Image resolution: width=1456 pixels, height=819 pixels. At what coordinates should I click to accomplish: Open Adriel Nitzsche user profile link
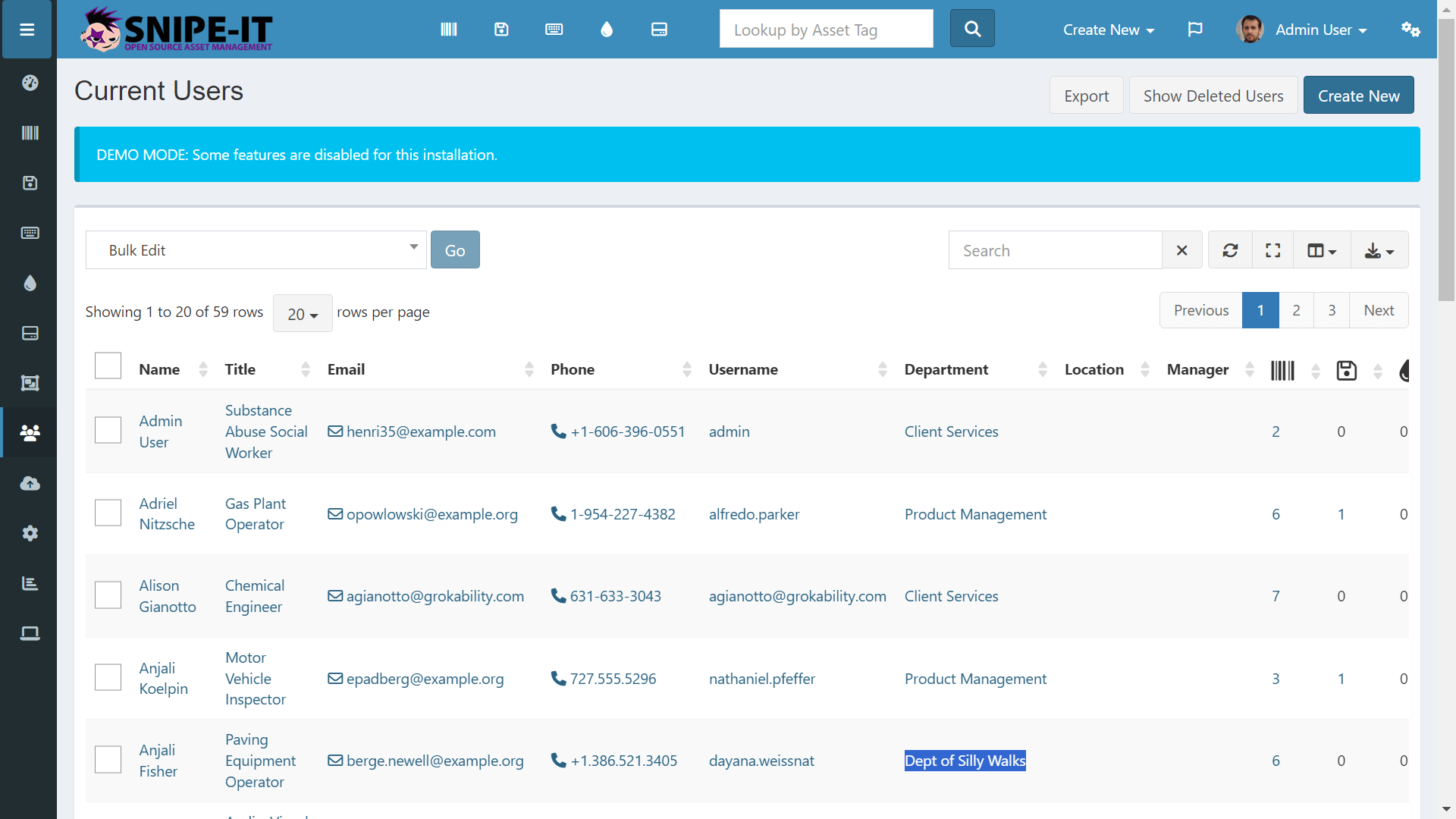point(167,513)
